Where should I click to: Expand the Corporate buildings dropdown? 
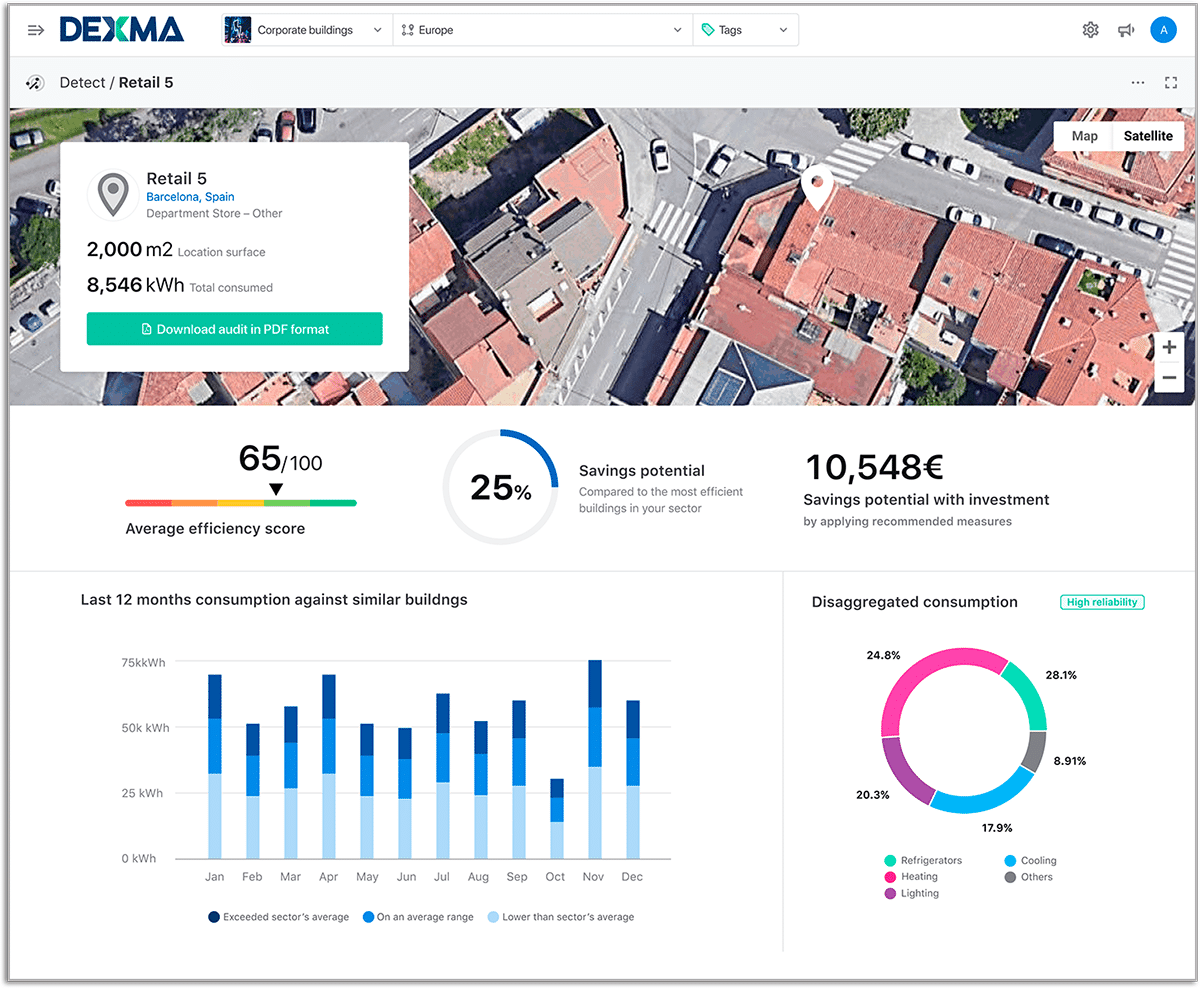[x=306, y=30]
